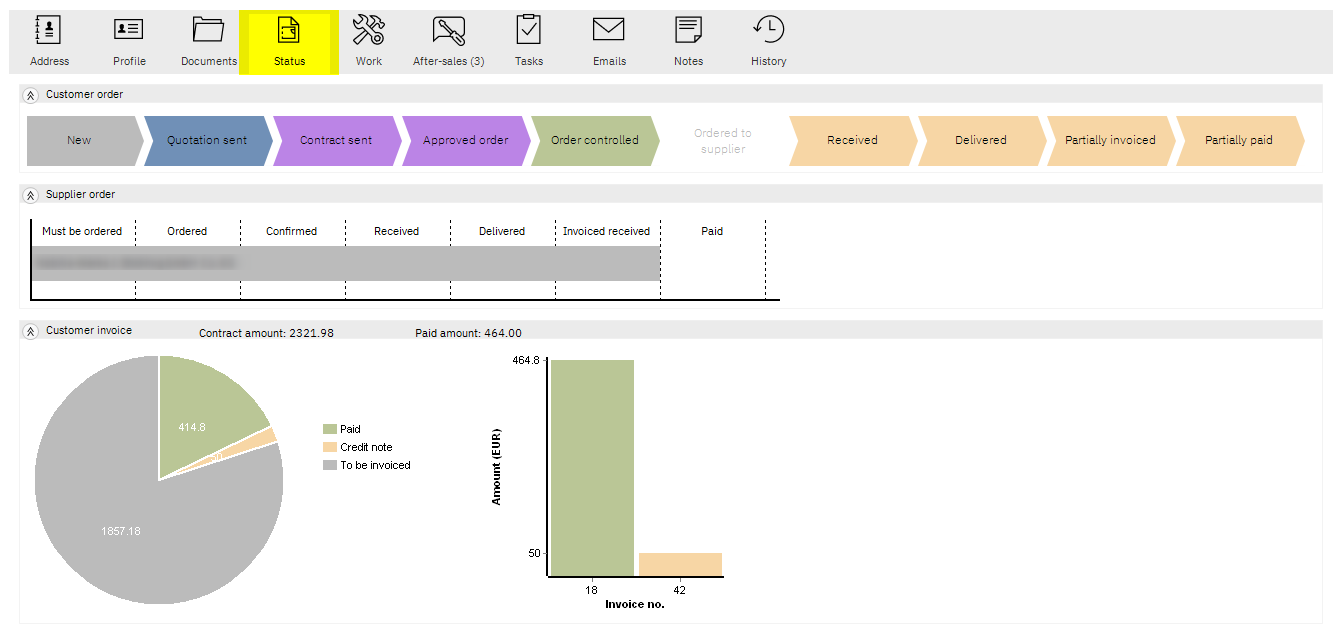1342x637 pixels.
Task: Click the invoice 18 bar in chart
Action: 592,468
